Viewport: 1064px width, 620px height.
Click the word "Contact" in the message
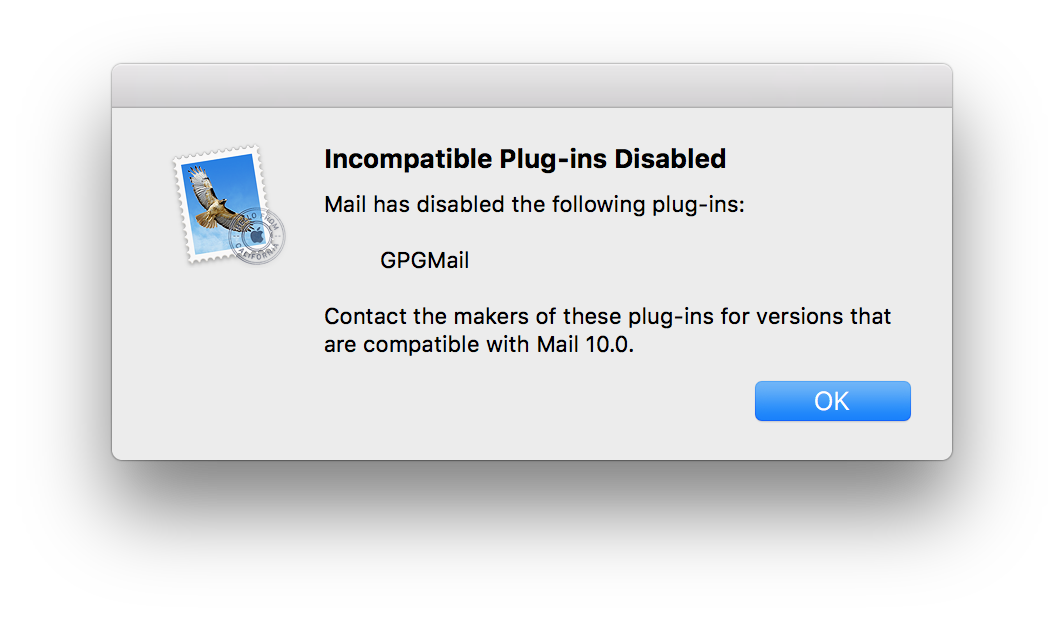pos(365,316)
